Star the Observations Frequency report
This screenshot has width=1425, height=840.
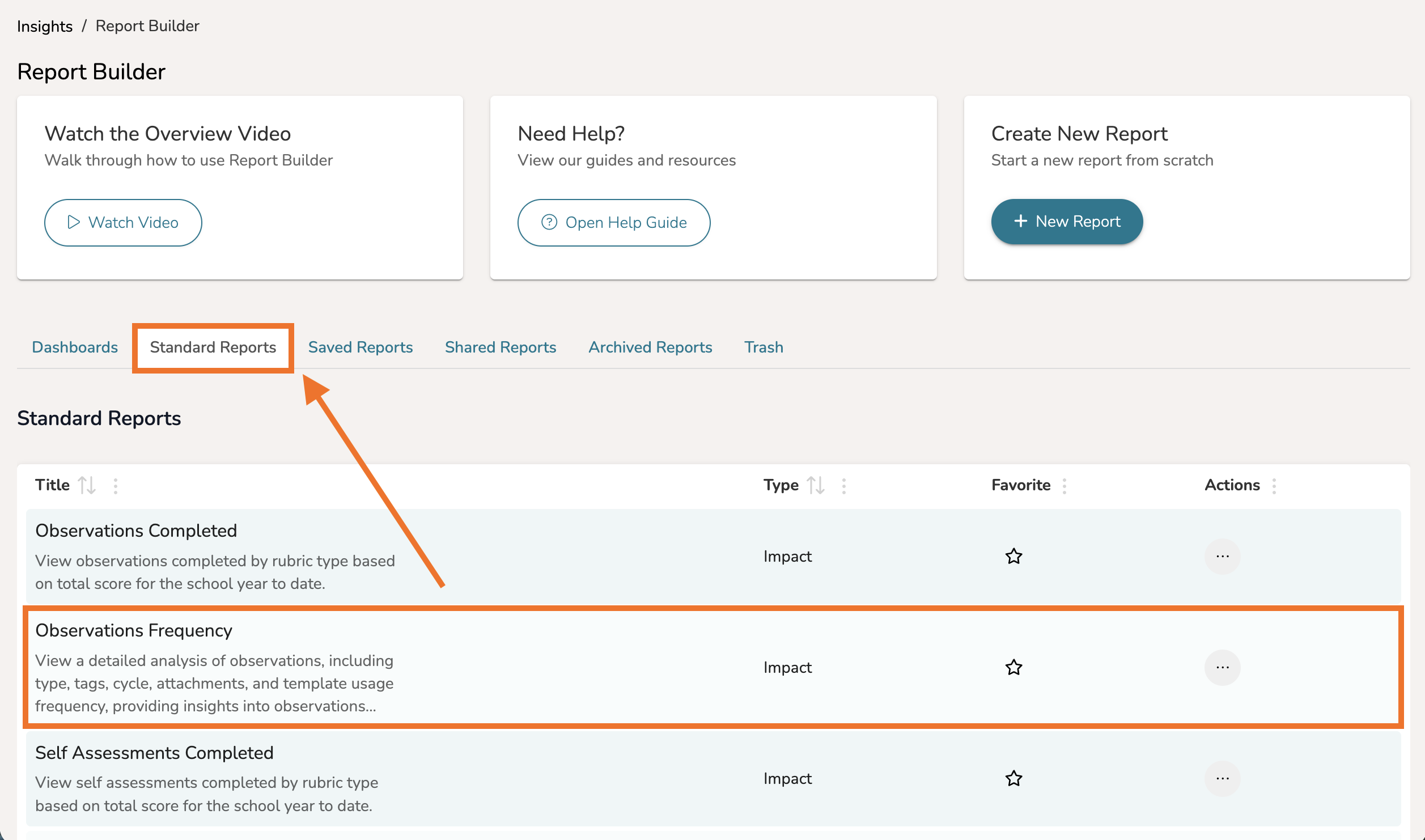[x=1013, y=667]
